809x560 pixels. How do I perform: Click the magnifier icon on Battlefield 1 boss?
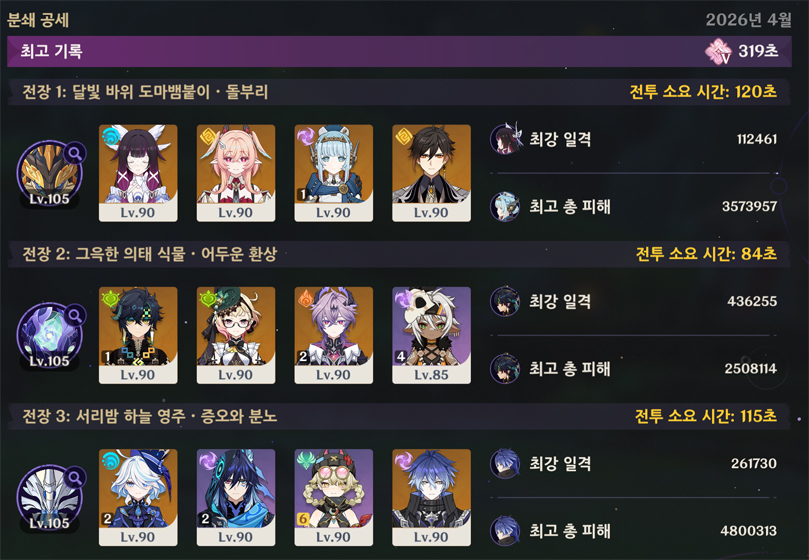[x=75, y=153]
